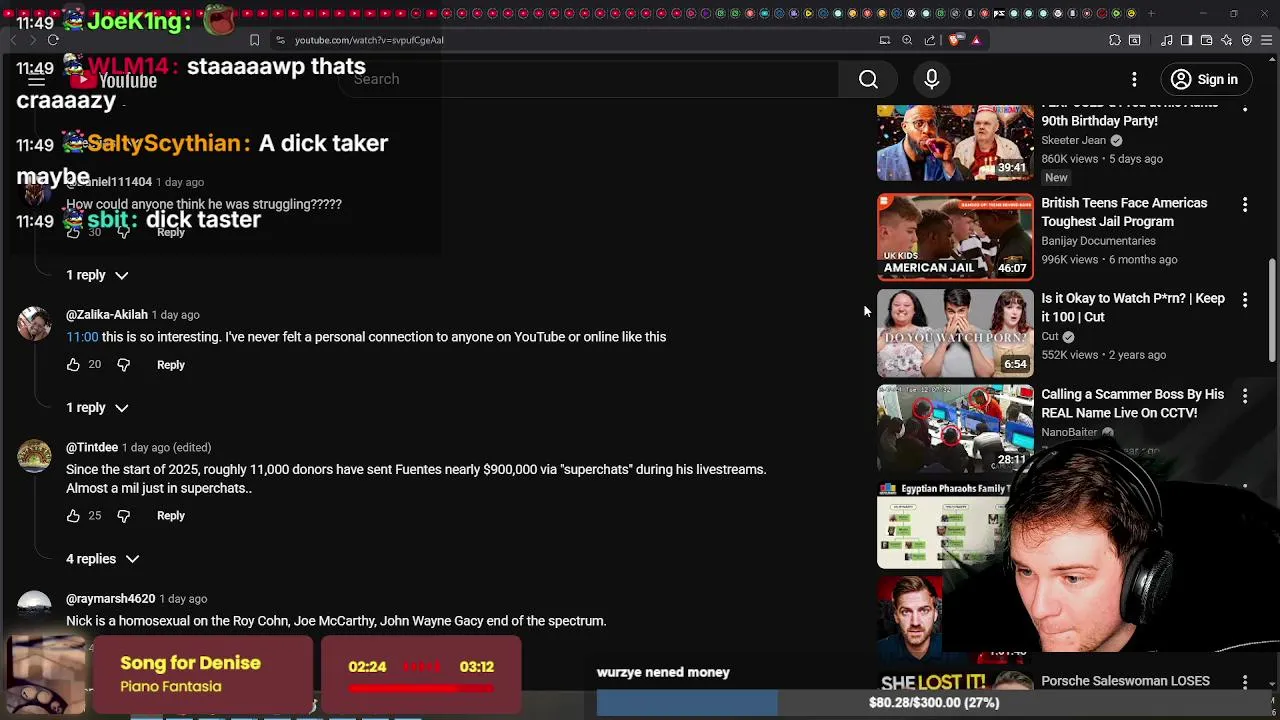The height and width of the screenshot is (720, 1280).
Task: Click YouTube search magnifier button
Action: [868, 79]
